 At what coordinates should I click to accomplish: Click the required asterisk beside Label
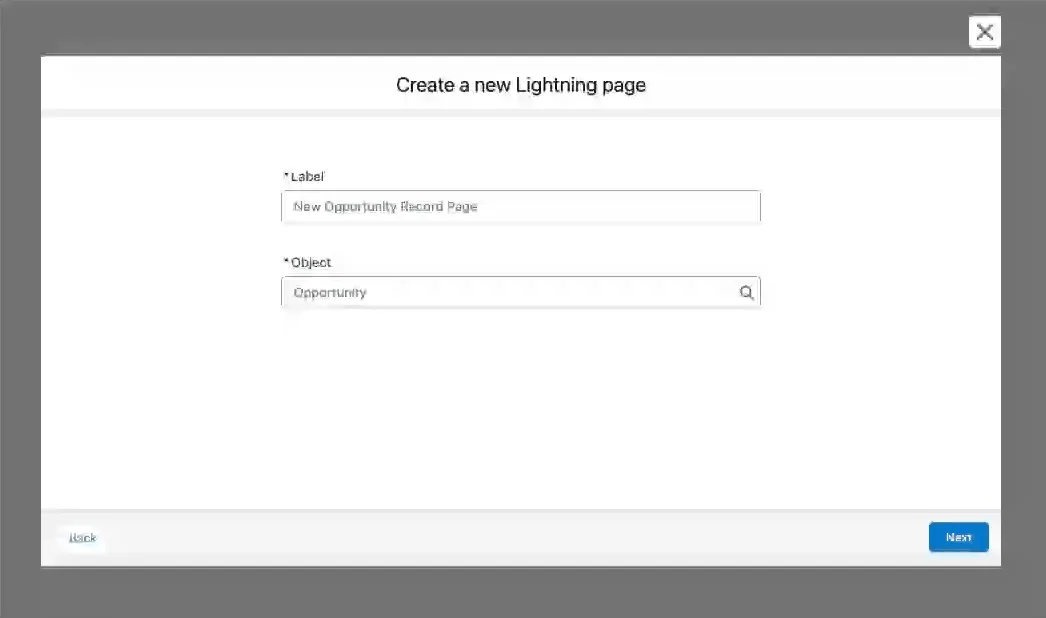pos(286,176)
